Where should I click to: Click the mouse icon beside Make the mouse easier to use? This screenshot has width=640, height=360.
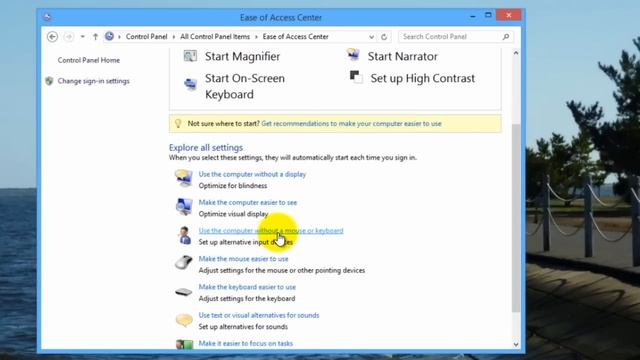coord(184,262)
